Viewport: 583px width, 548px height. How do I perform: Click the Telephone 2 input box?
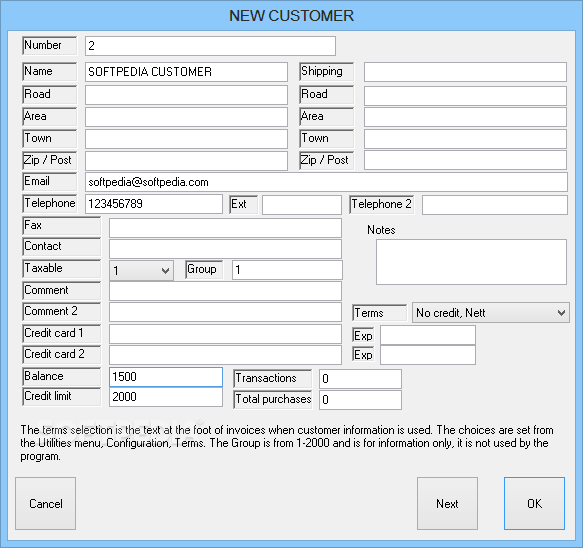495,205
